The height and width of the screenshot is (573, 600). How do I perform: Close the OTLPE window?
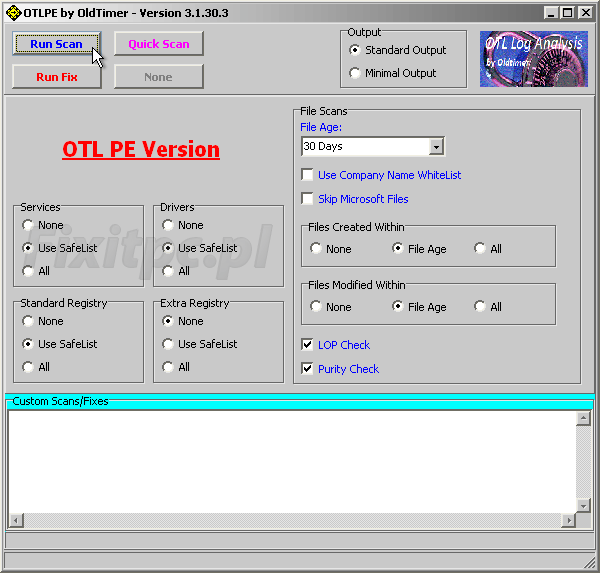coord(586,13)
